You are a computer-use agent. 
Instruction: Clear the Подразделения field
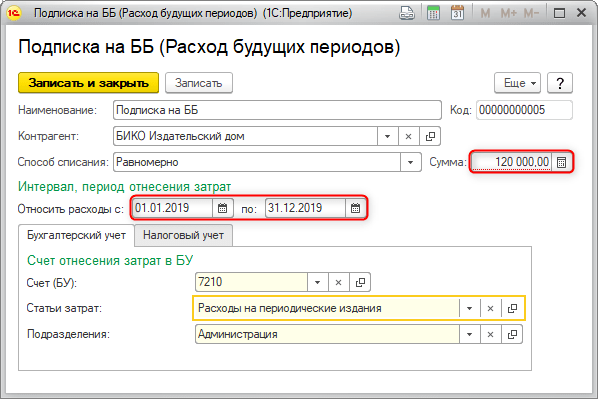(x=490, y=334)
